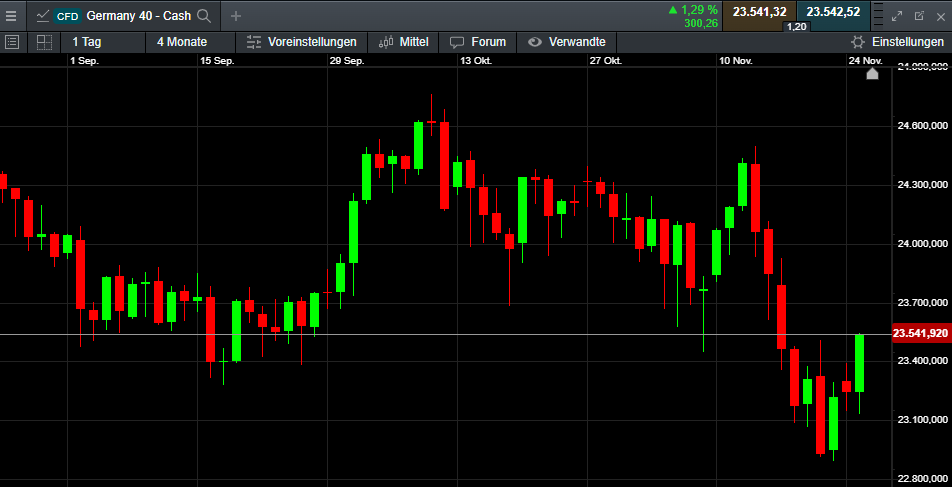The image size is (952, 487).
Task: Click the sell price 23.541,32 button
Action: 759,12
